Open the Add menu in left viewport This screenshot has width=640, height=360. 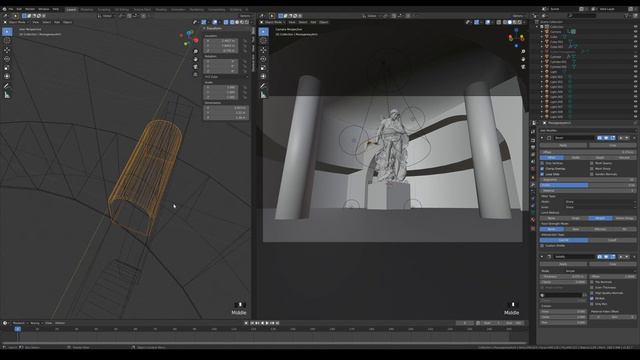(57, 22)
